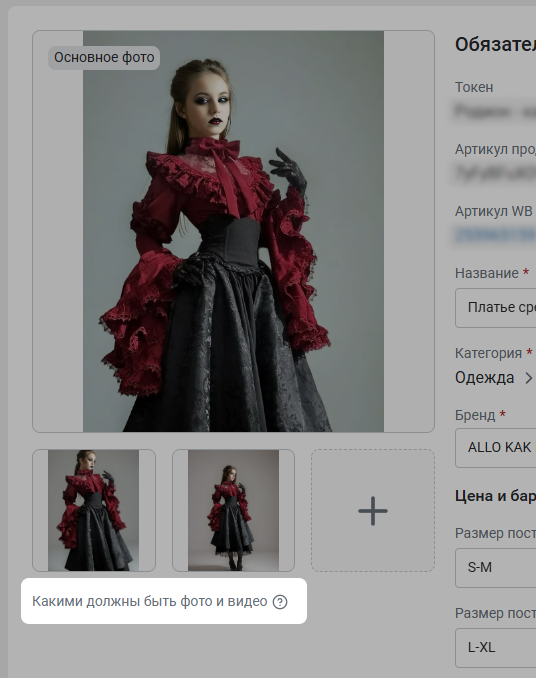The width and height of the screenshot is (536, 678).
Task: Open the question mark help icon
Action: [x=280, y=602]
